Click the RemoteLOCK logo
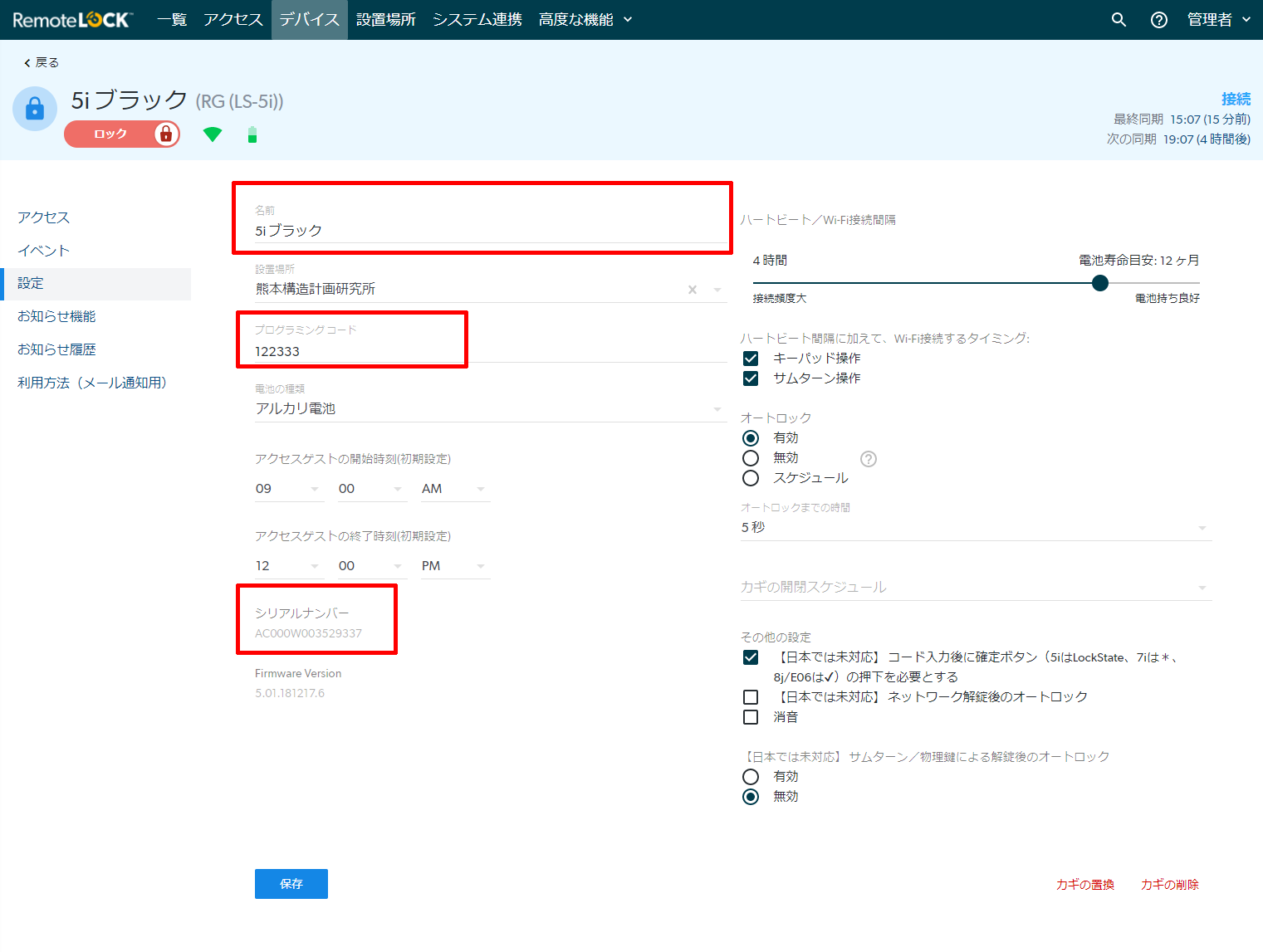The image size is (1263, 952). point(72,20)
